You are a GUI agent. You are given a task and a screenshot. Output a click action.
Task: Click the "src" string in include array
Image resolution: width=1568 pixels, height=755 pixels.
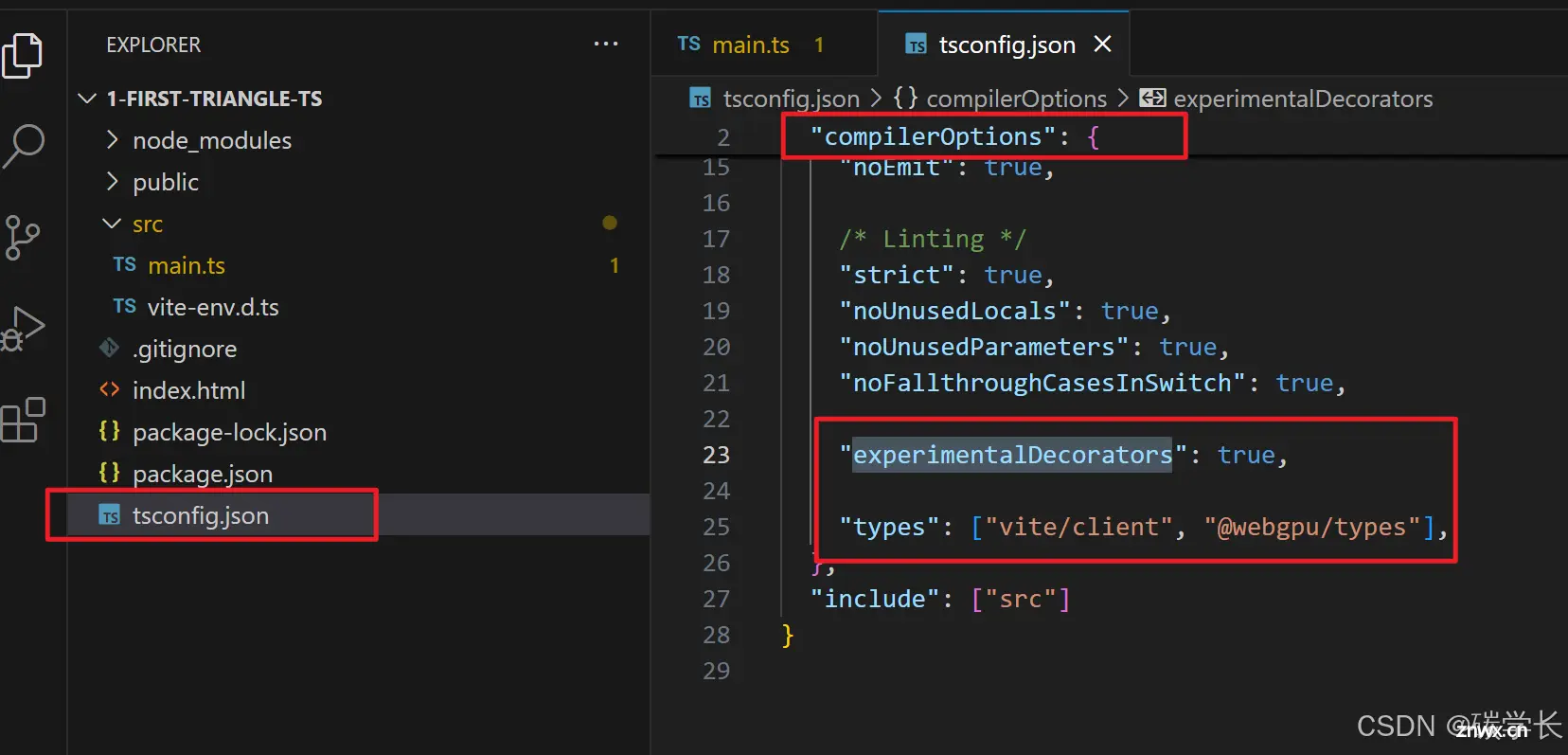tap(1021, 599)
